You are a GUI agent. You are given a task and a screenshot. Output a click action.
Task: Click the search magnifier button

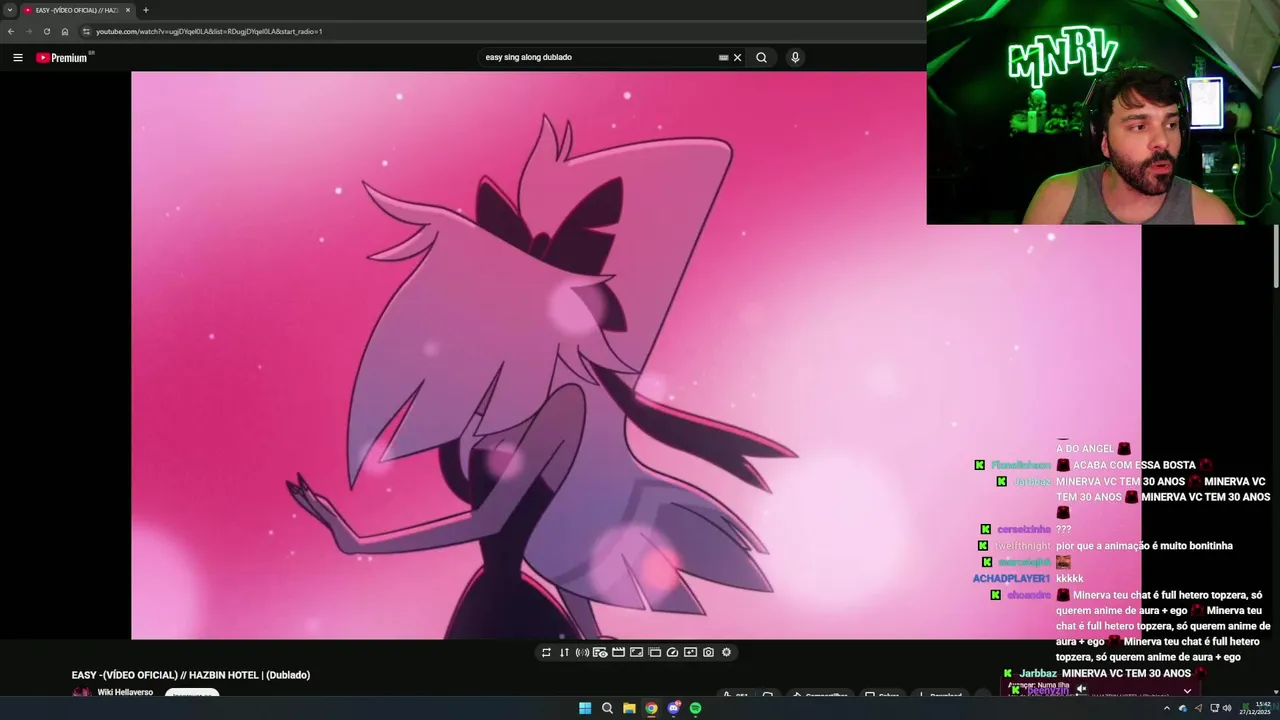pyautogui.click(x=761, y=57)
